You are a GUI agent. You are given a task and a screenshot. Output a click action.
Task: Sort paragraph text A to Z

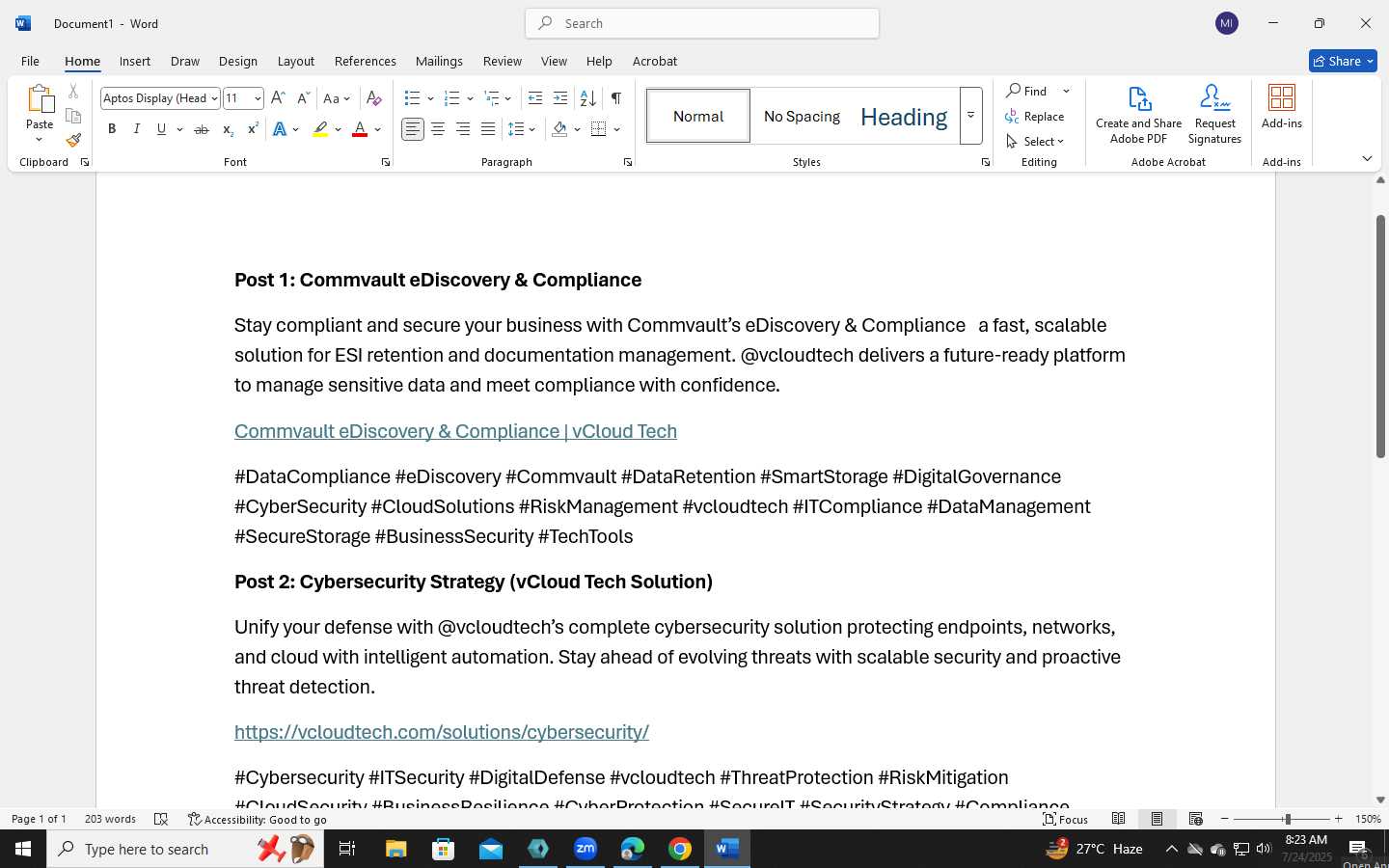tap(587, 98)
